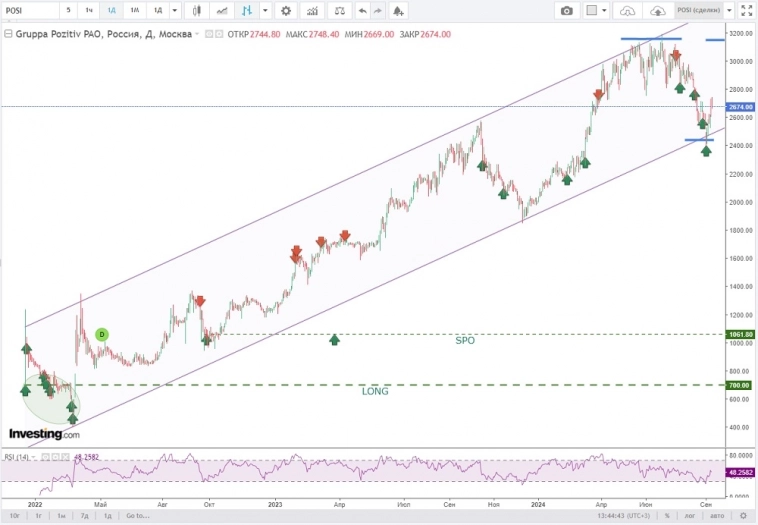Open chart settings gear icon

[286, 10]
